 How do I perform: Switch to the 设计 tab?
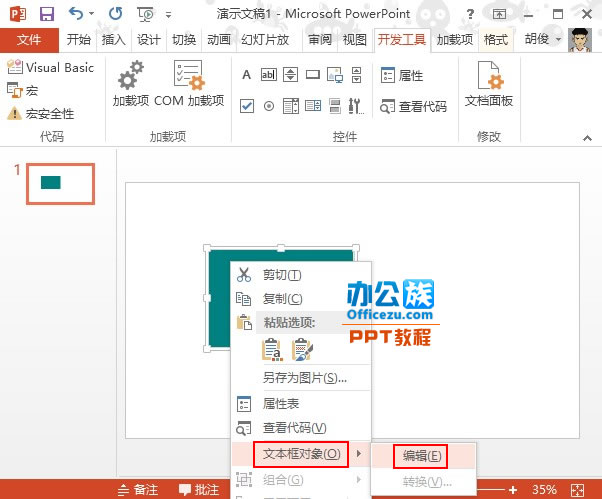[x=149, y=40]
